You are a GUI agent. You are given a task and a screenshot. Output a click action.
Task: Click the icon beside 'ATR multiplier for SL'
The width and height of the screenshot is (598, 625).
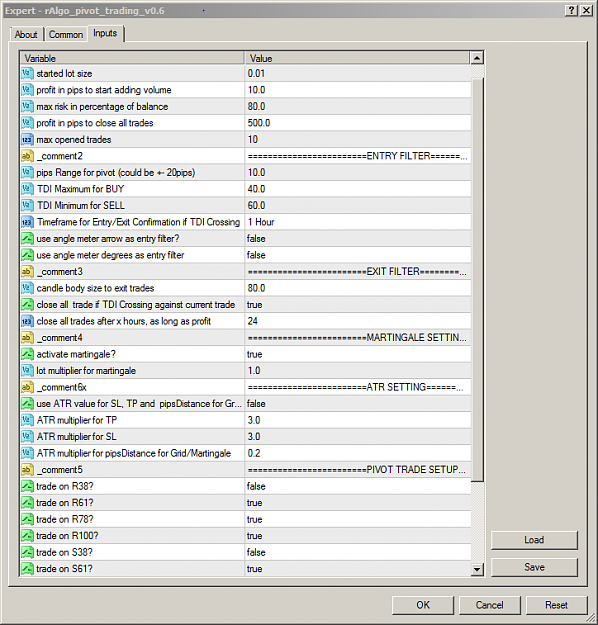(27, 436)
